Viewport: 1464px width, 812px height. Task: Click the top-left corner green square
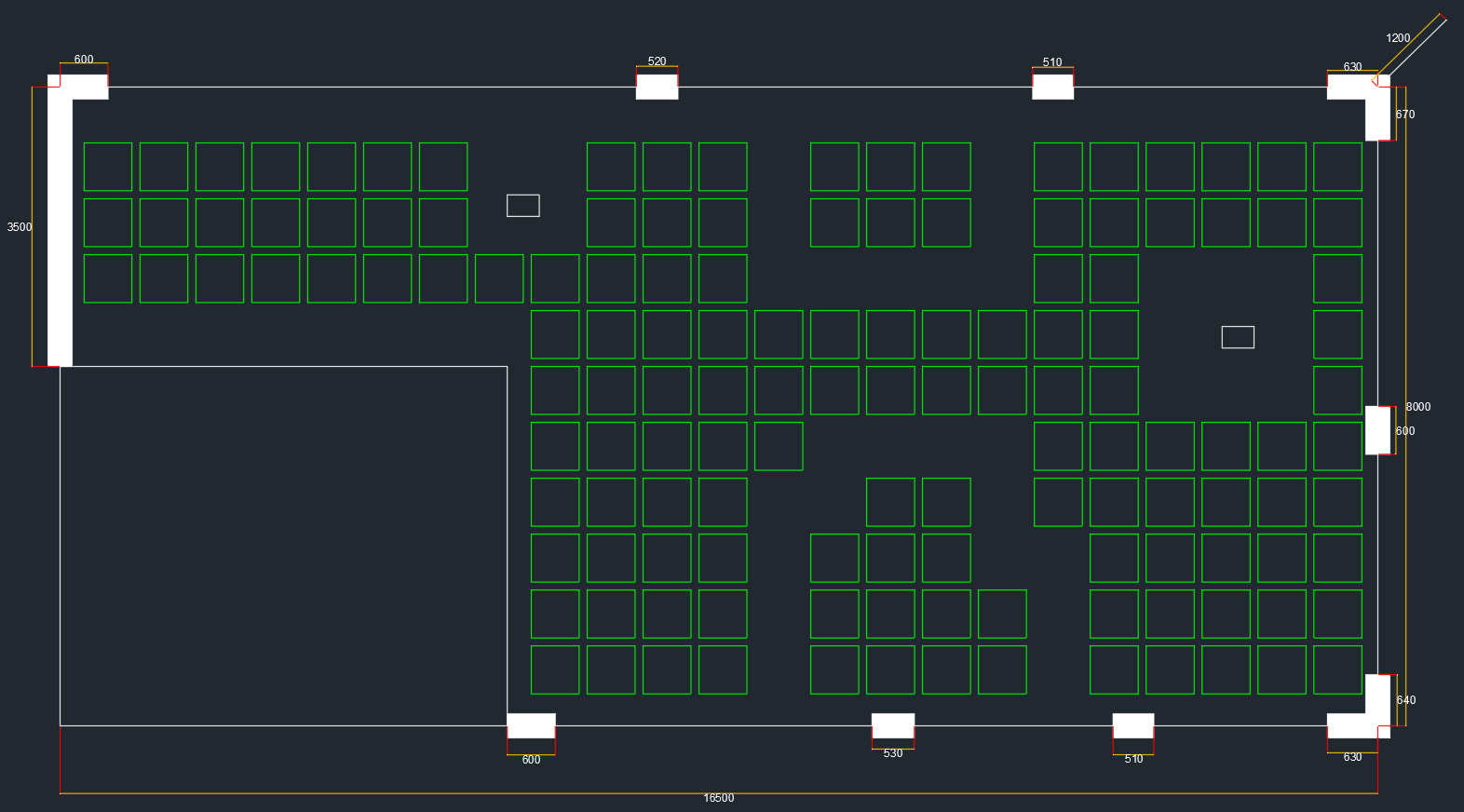(x=108, y=167)
